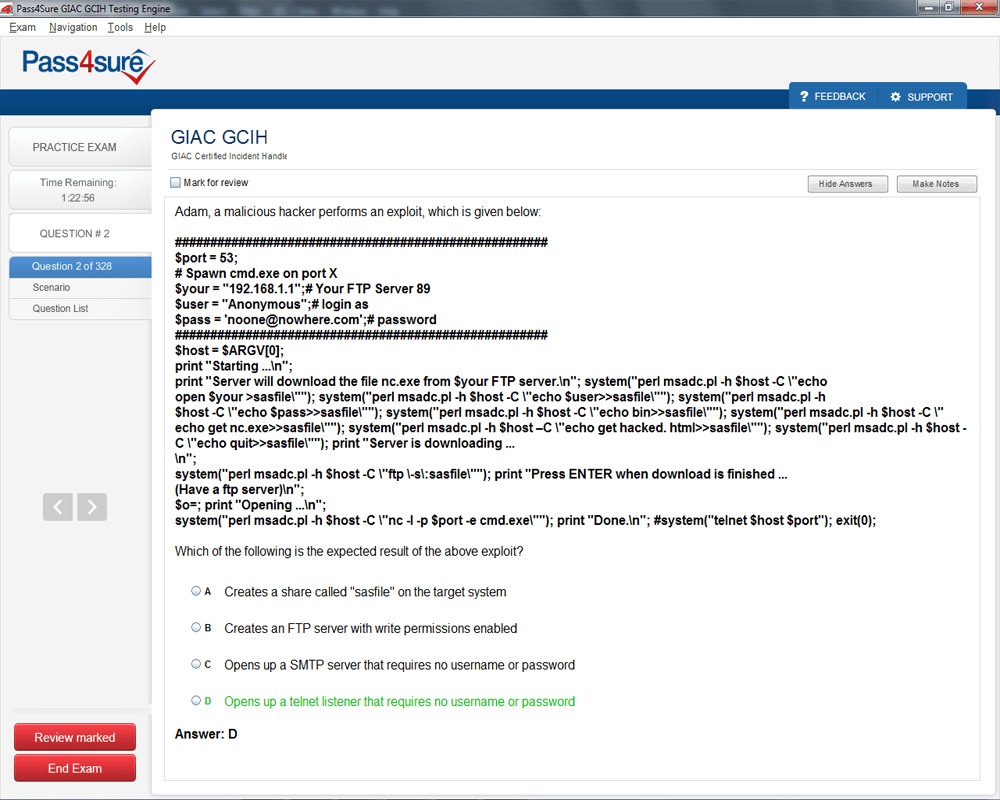Click the Hide Answers button
Screen dimensions: 1000x800
[x=848, y=184]
